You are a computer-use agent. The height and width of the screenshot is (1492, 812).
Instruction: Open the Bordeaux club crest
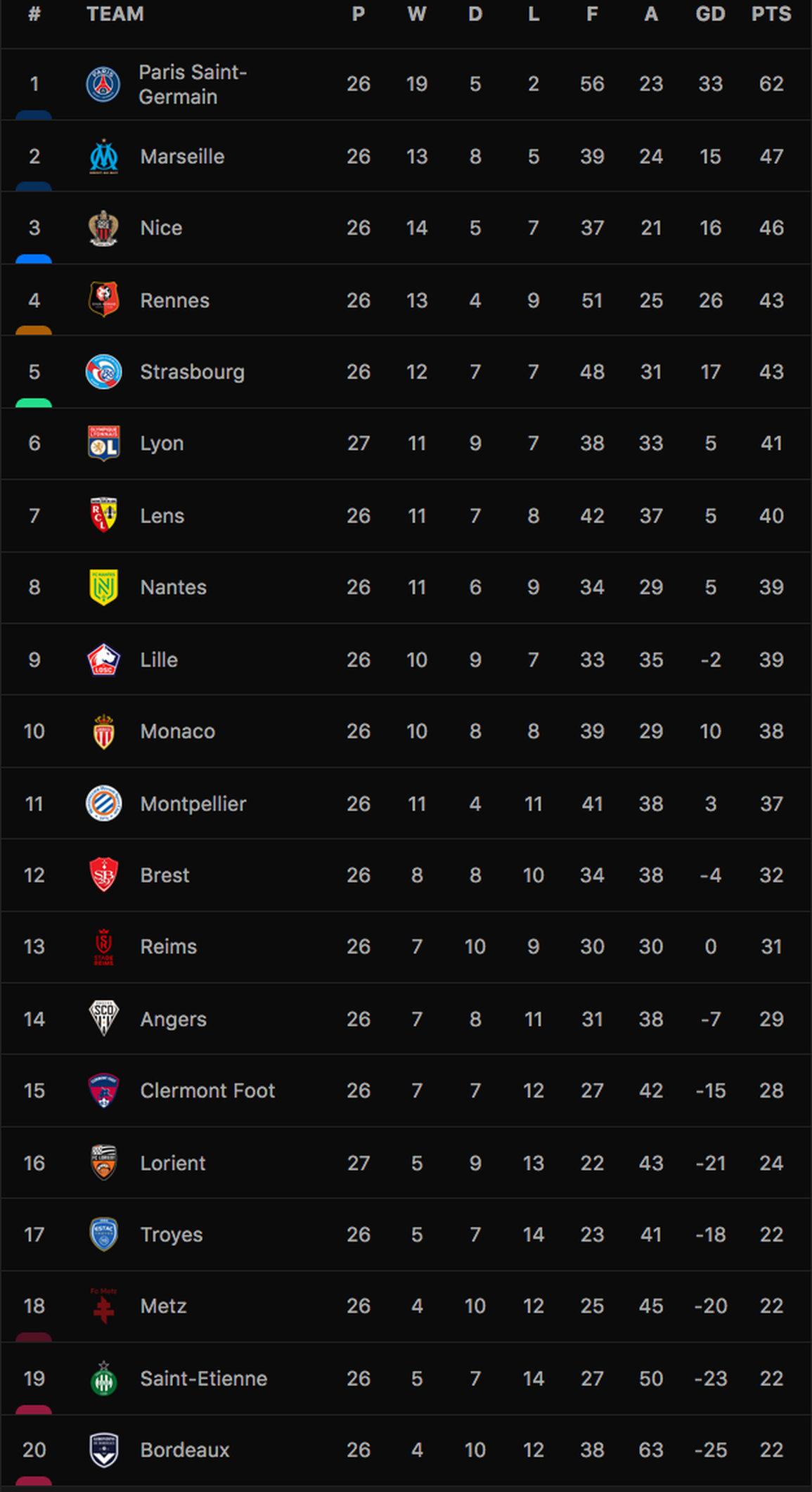tap(103, 1450)
